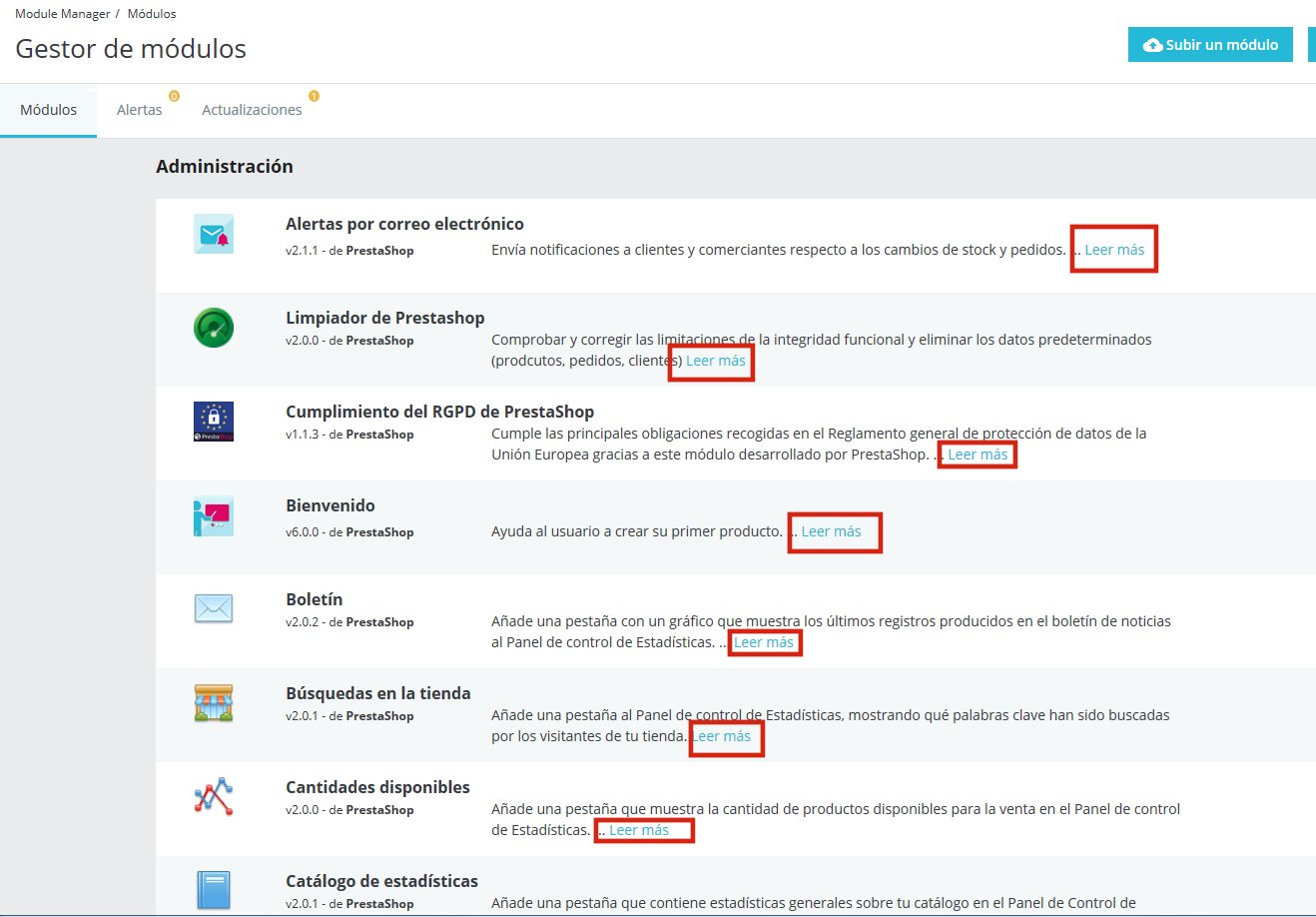Click the v1.1.3 version text
1316x917 pixels.
[x=302, y=435]
